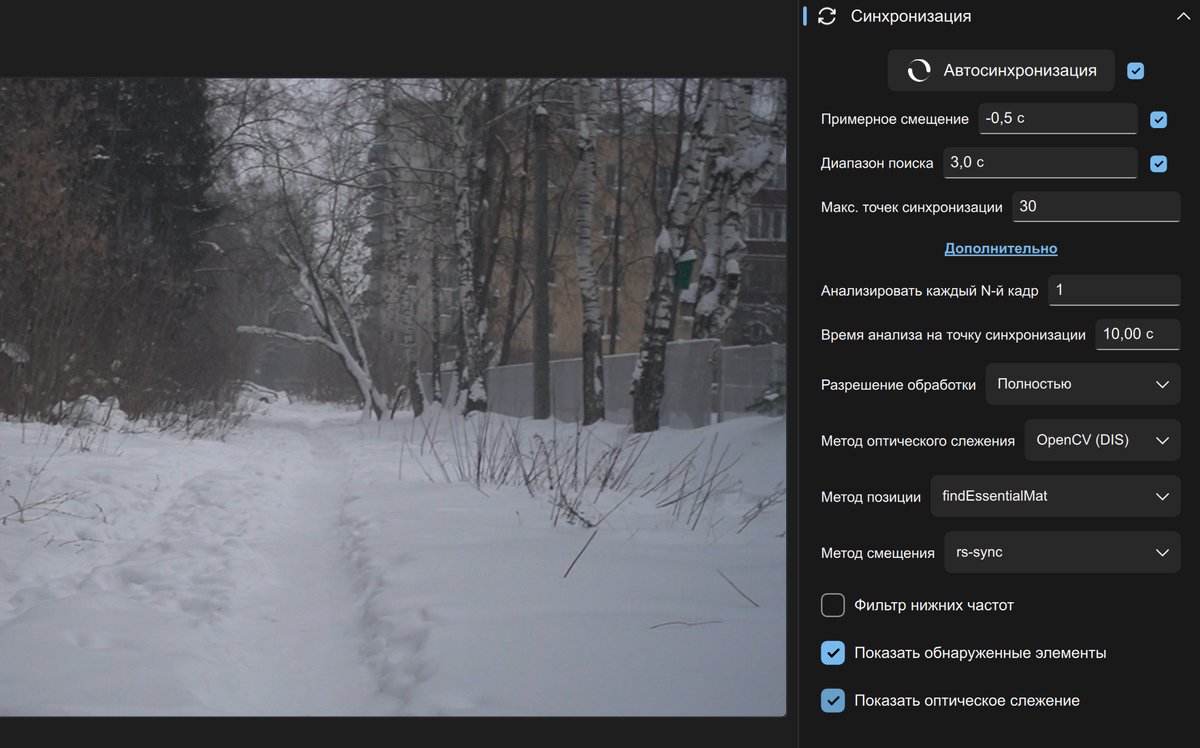
Task: Click the Примерное смещение input field
Action: [1057, 119]
